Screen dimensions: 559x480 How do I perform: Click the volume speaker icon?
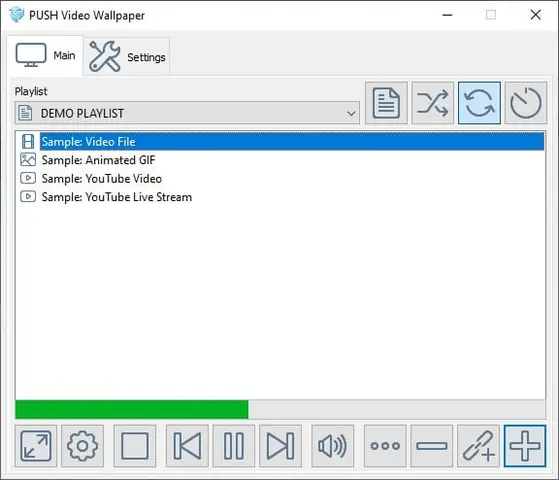(x=333, y=446)
